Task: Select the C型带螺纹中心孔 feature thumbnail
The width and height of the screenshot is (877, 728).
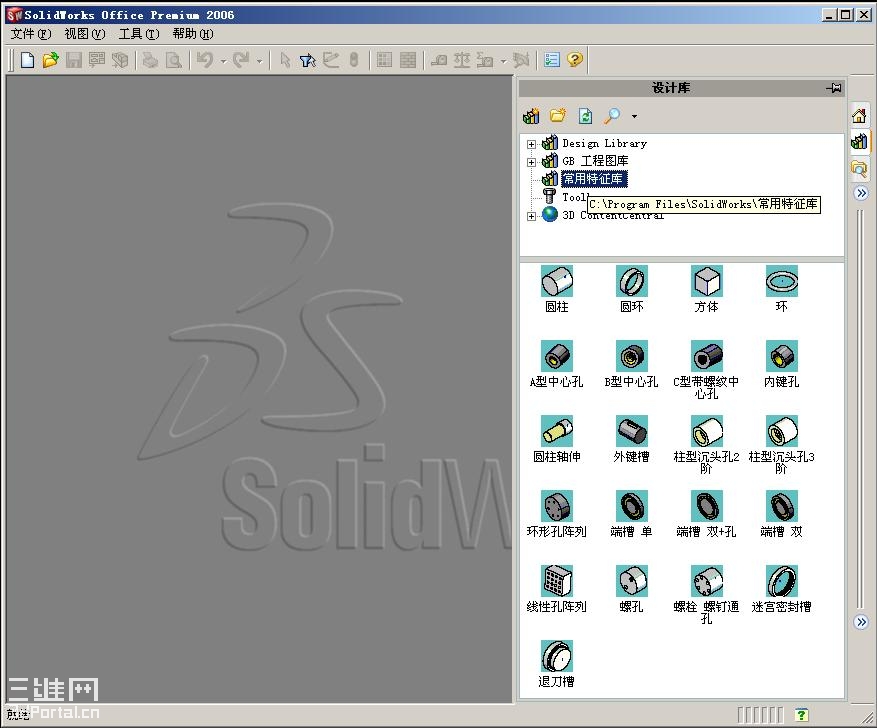Action: coord(706,356)
